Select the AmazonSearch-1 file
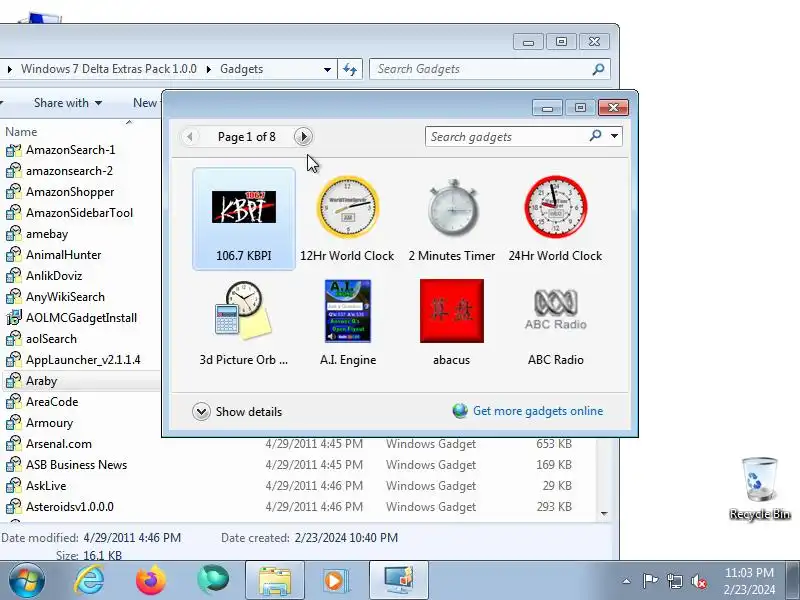Viewport: 800px width, 600px height. [x=70, y=150]
